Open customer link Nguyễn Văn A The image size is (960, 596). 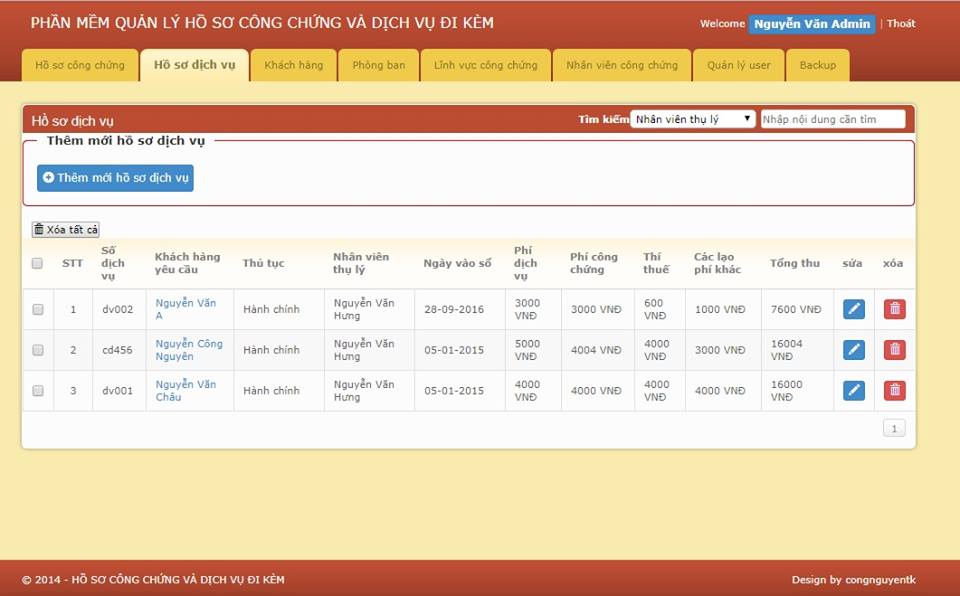[x=186, y=309]
